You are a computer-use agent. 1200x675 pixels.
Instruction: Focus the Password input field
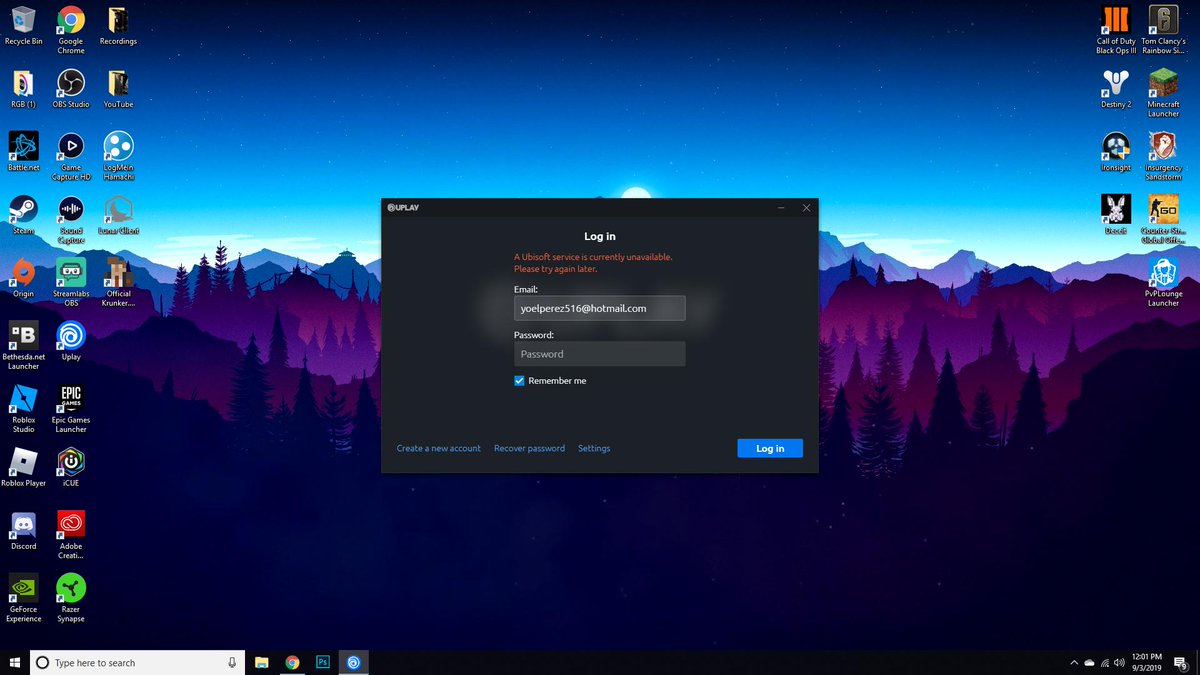point(600,354)
